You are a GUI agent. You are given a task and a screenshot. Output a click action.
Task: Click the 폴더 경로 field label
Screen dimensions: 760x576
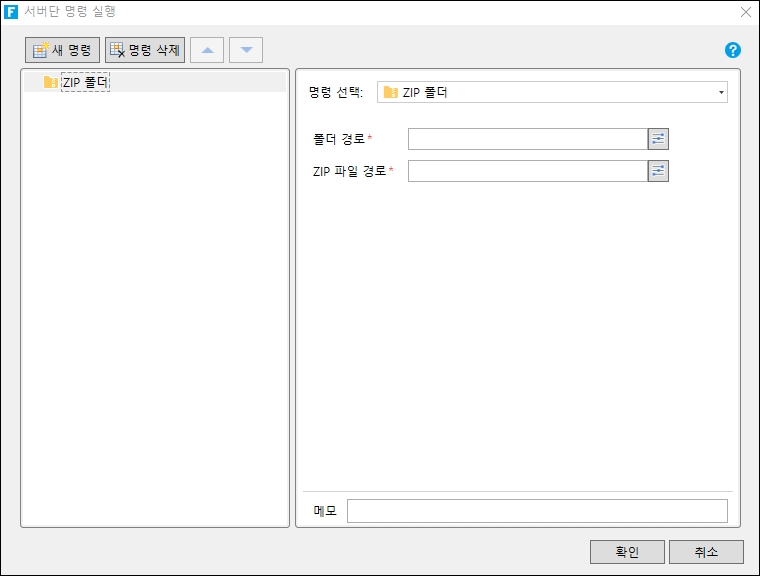[x=339, y=139]
